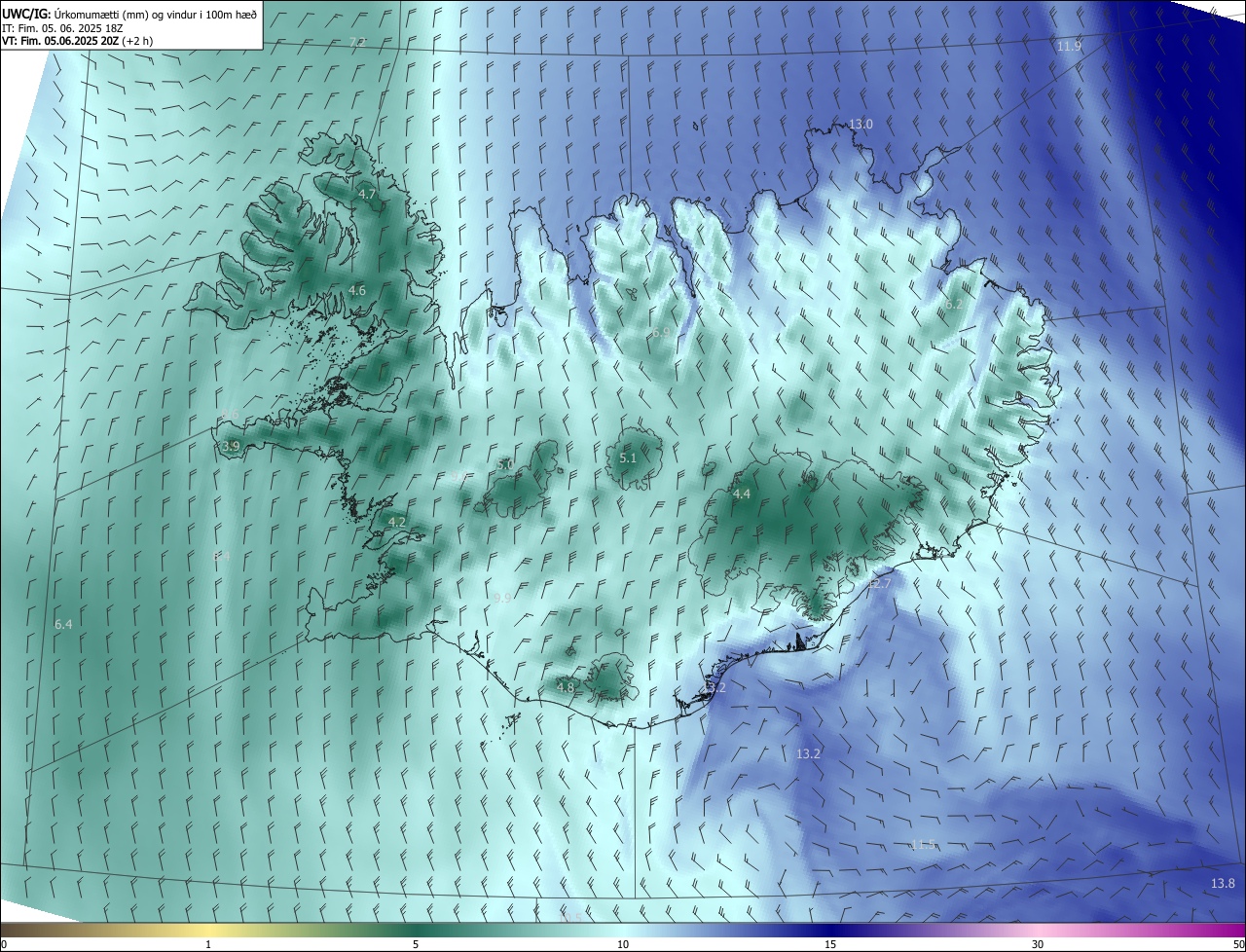1246x952 pixels.
Task: Click the 50 tick on the color scale
Action: click(x=1239, y=944)
